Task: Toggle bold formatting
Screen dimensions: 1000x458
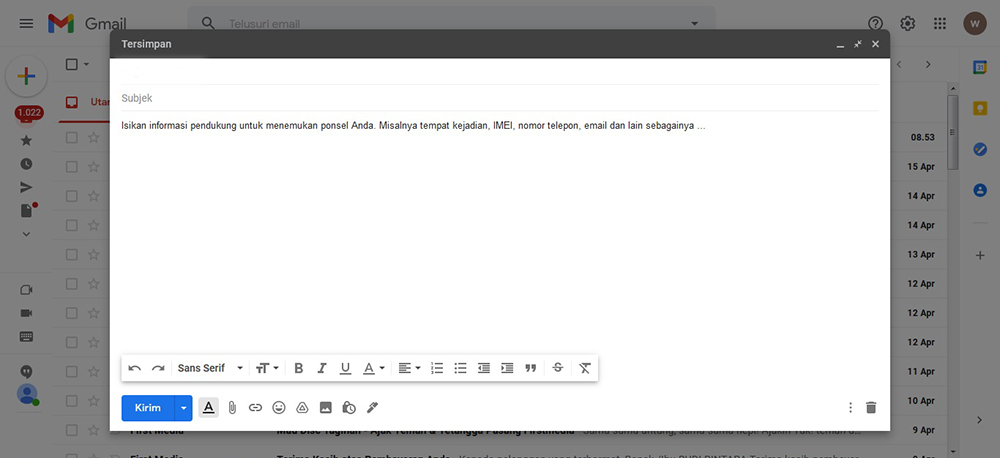Action: (298, 368)
